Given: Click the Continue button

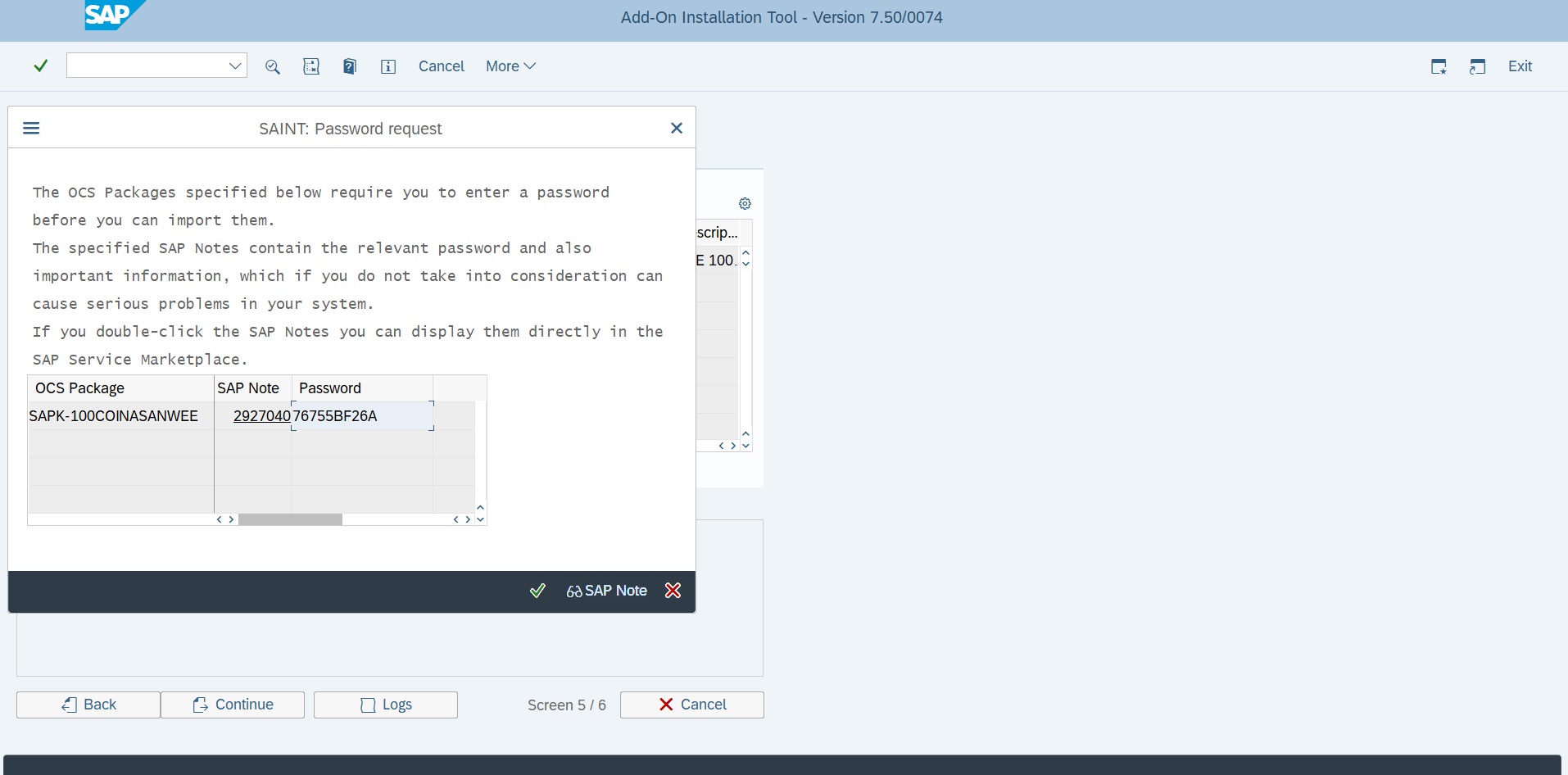Looking at the screenshot, I should click(x=233, y=705).
